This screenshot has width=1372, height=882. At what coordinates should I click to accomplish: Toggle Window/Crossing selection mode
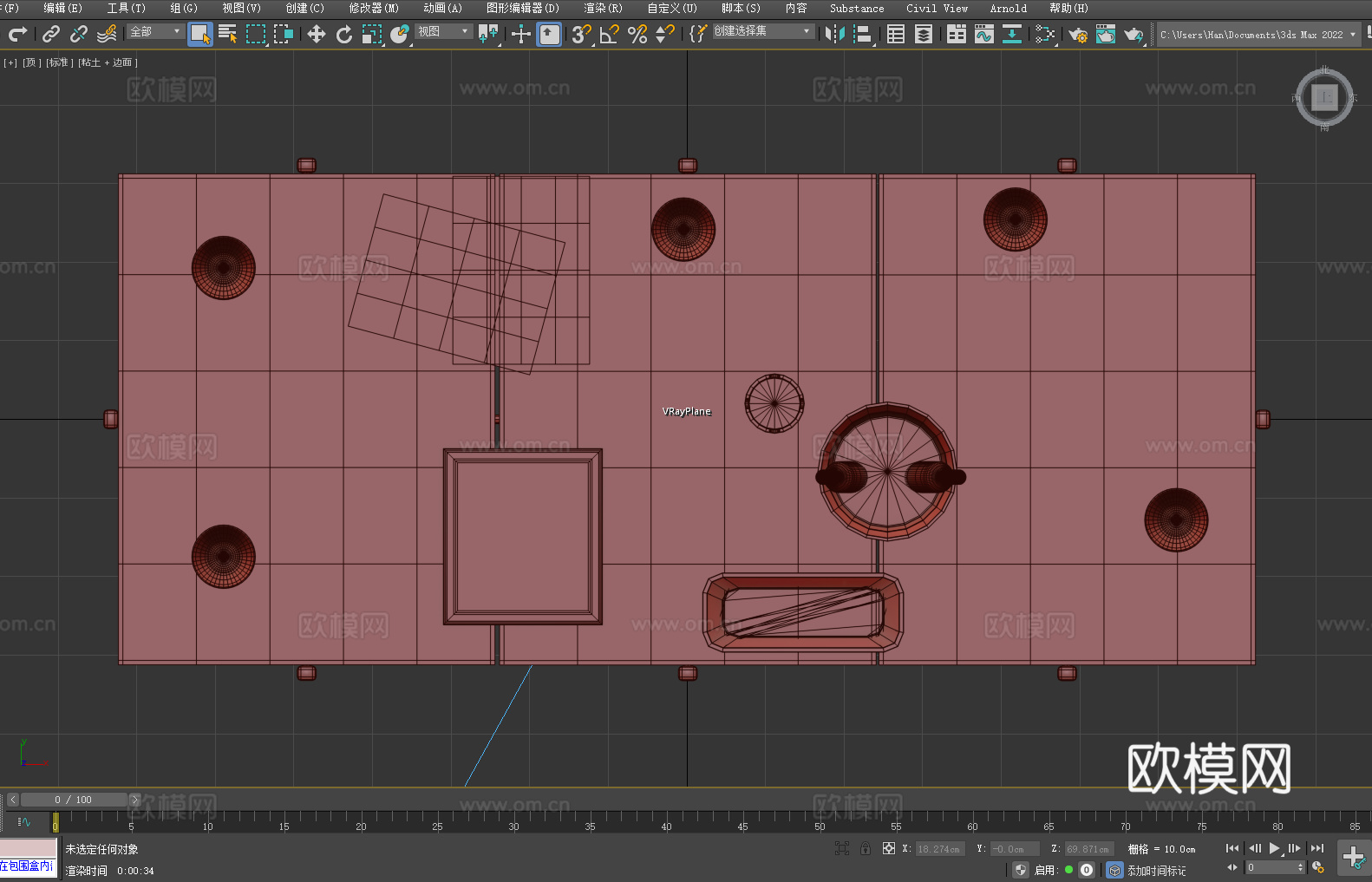tap(284, 34)
